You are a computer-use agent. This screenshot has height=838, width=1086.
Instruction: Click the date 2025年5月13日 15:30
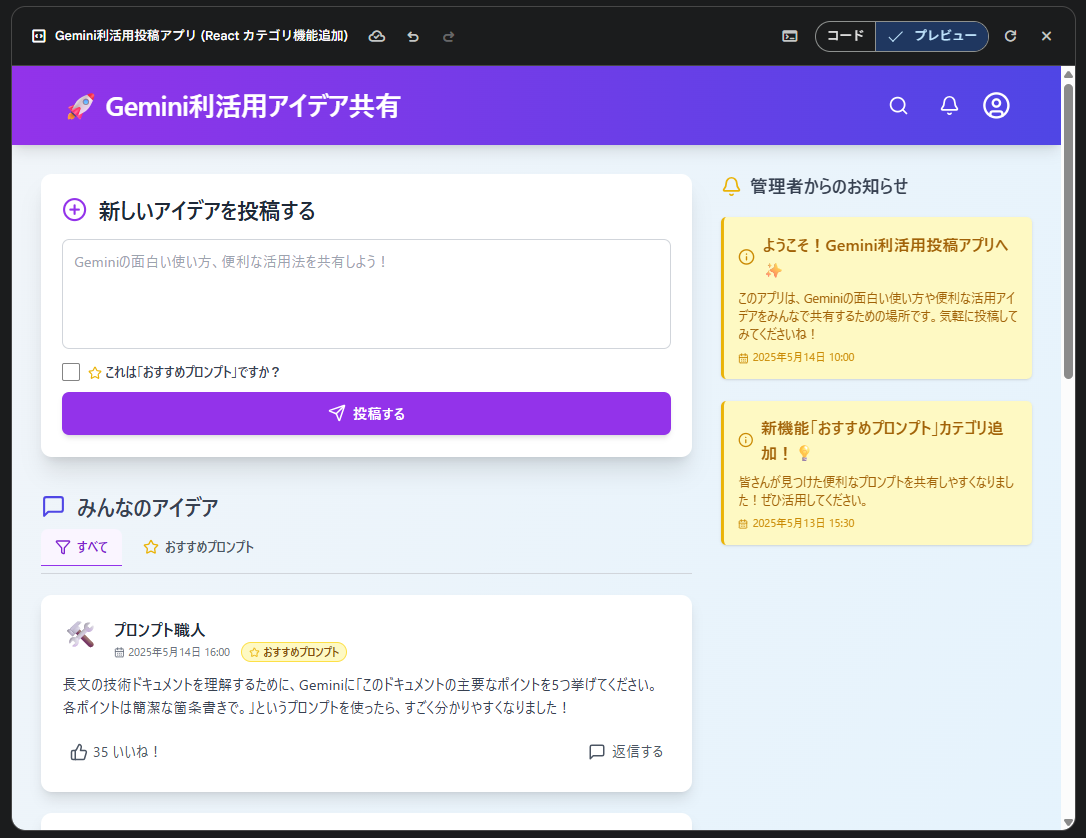tap(803, 524)
